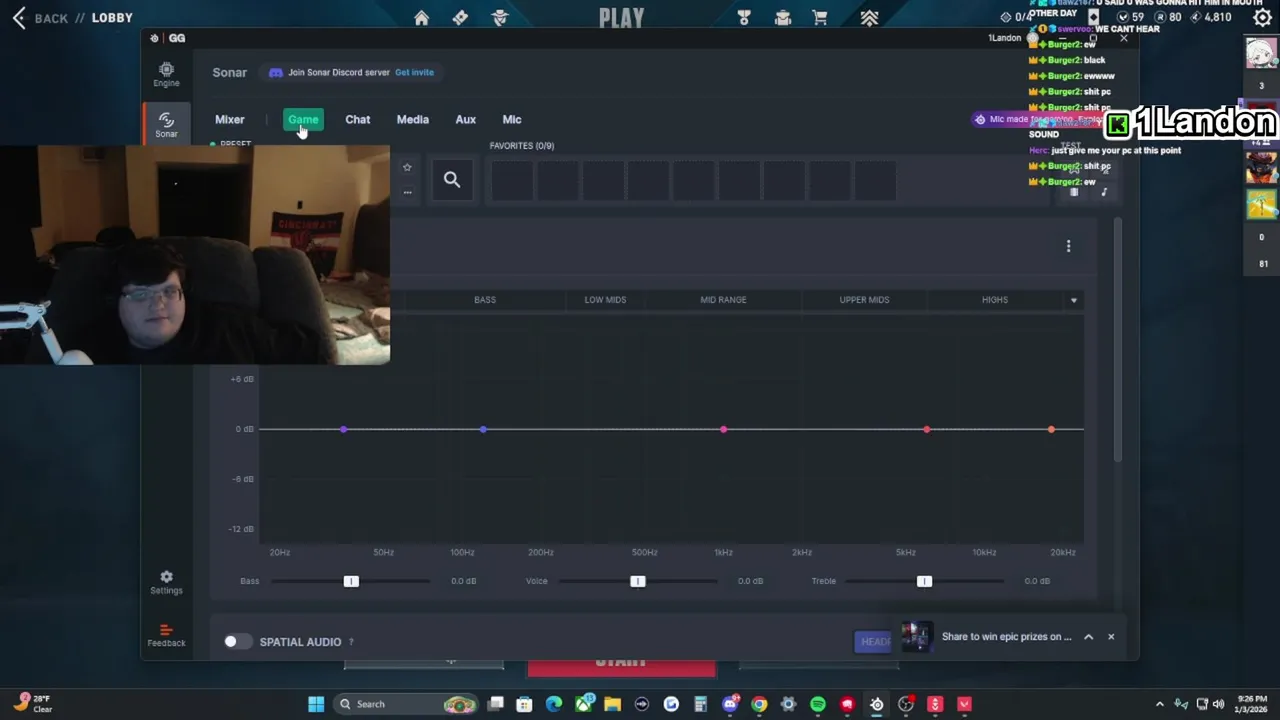Image resolution: width=1280 pixels, height=720 pixels.
Task: Open Valorant career trophy icon
Action: [x=744, y=18]
